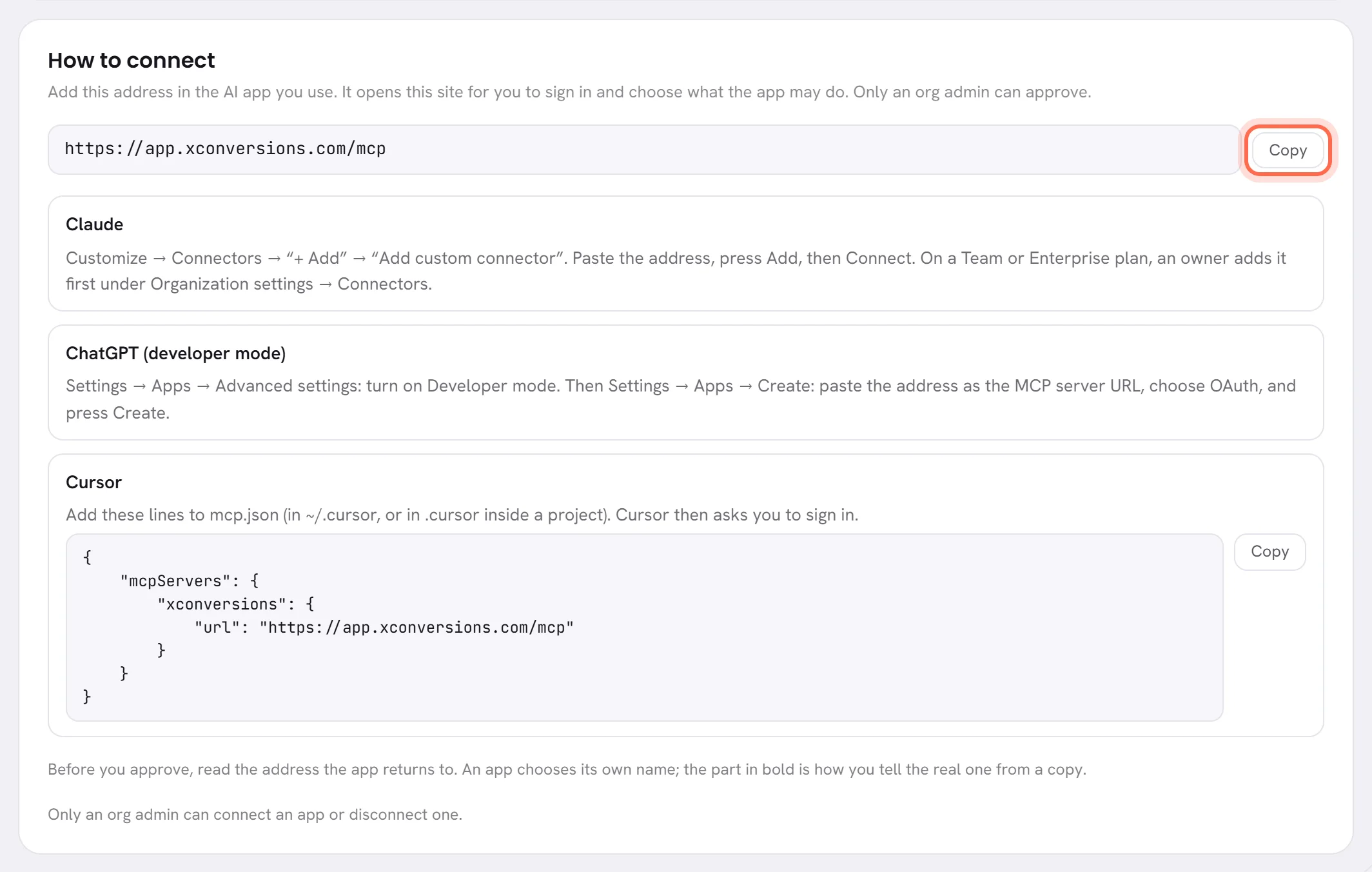Click "Only an org admin can connect" note
The width and height of the screenshot is (1372, 872).
(255, 815)
